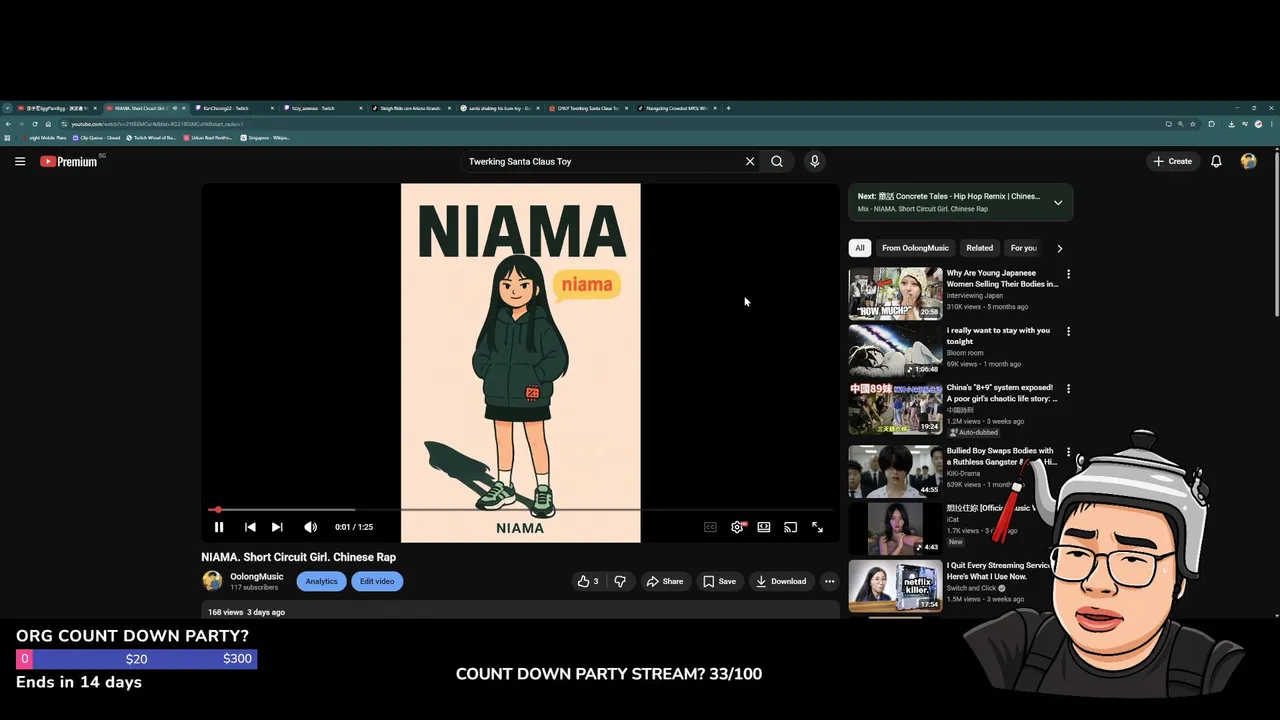Skip to the next video

[x=277, y=527]
